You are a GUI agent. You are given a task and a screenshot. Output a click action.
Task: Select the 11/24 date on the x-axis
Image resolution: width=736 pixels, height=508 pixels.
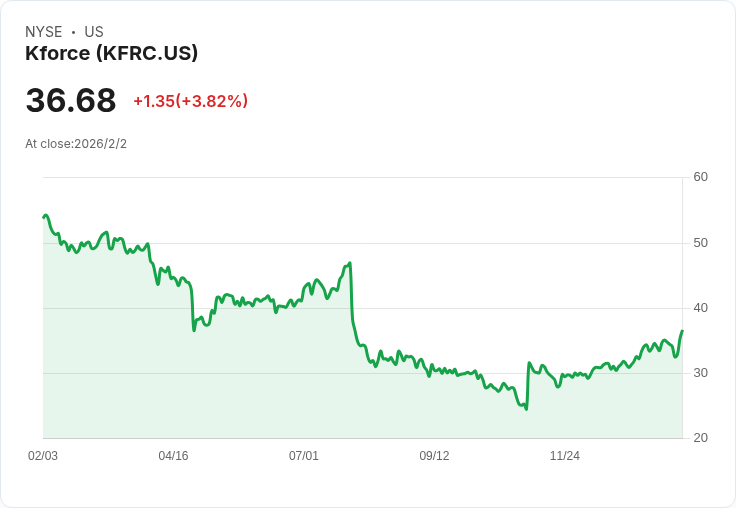(565, 456)
